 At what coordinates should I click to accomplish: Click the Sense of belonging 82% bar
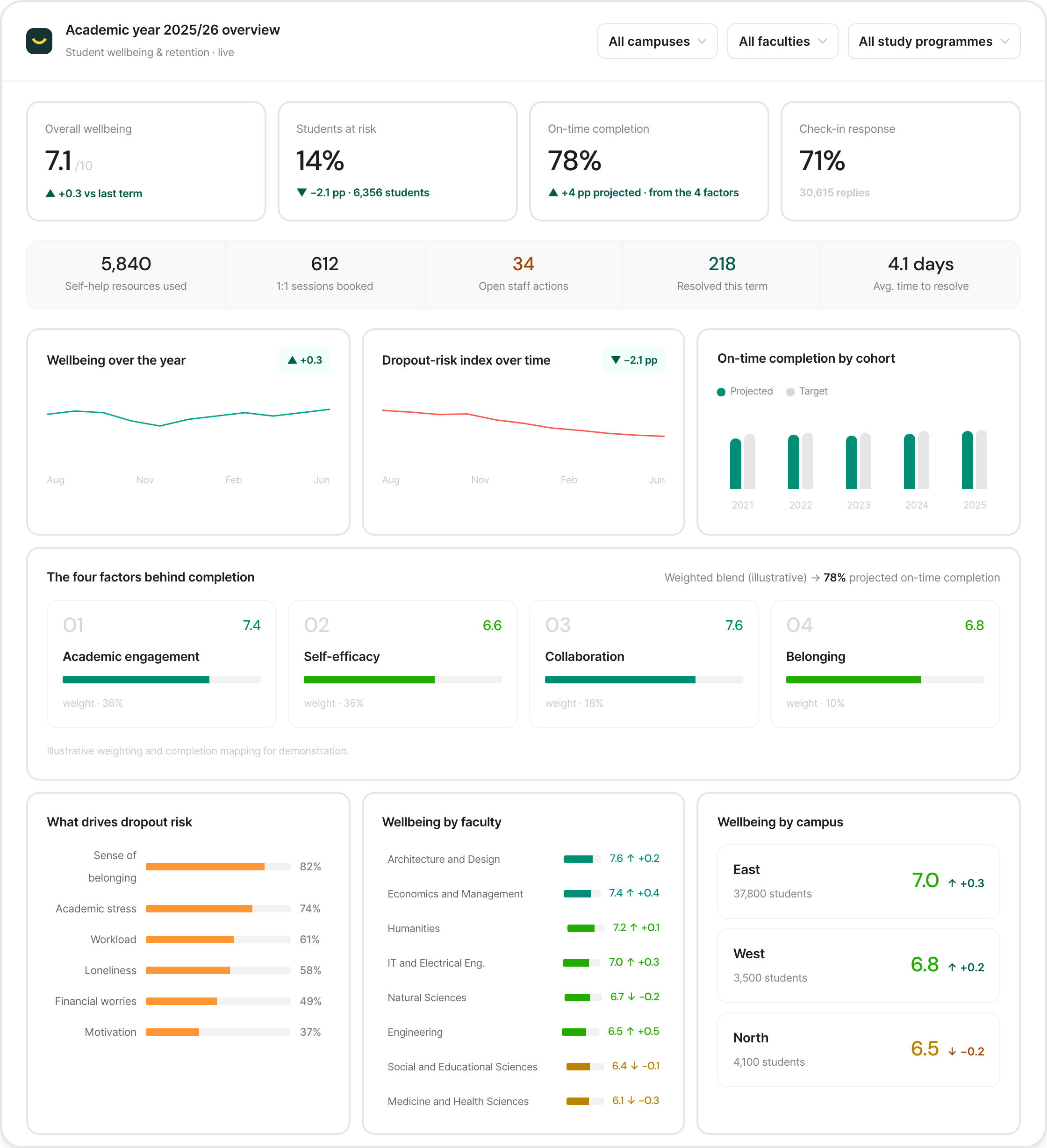[218, 867]
